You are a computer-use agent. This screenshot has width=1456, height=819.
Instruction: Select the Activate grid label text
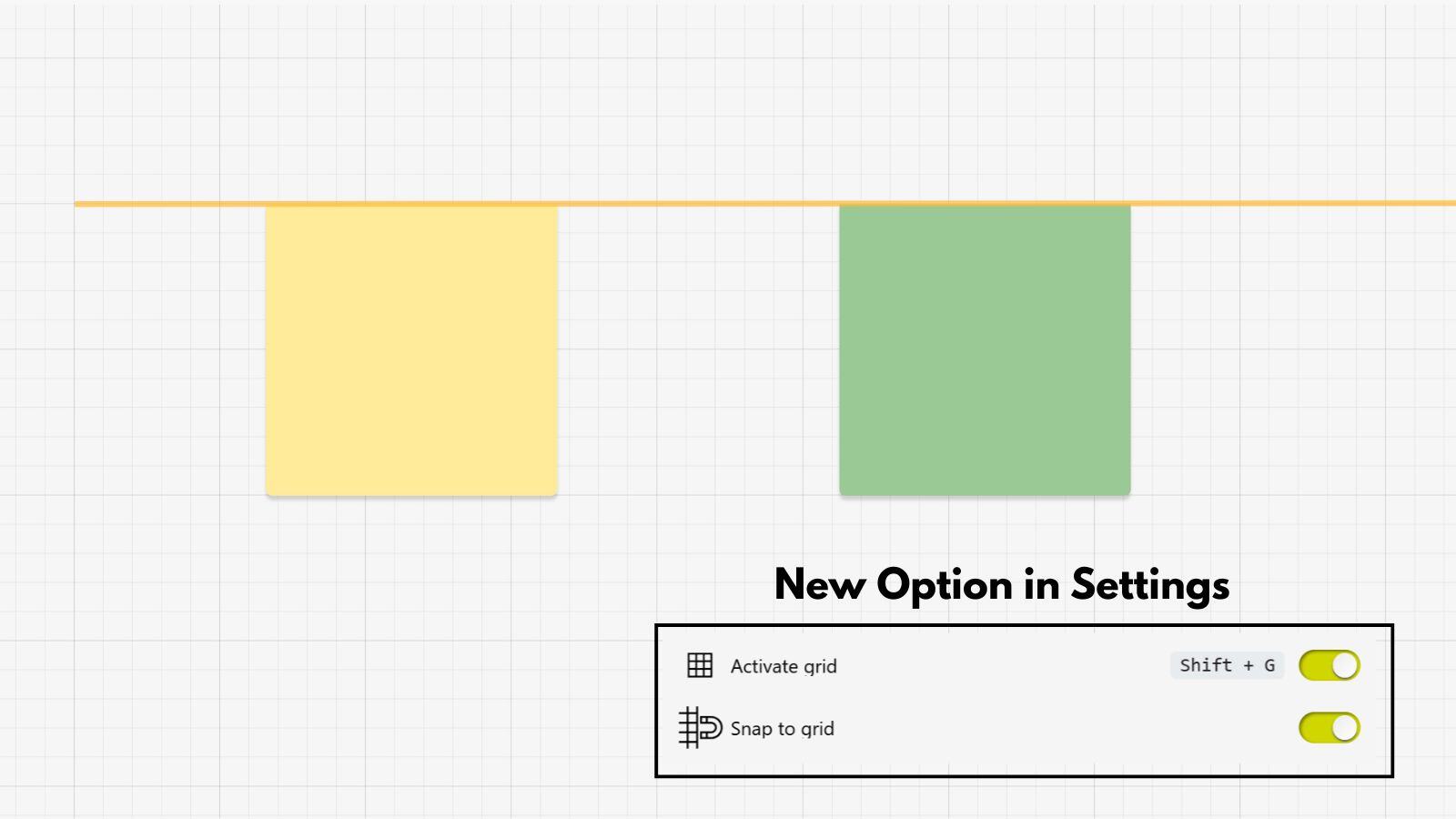point(783,666)
